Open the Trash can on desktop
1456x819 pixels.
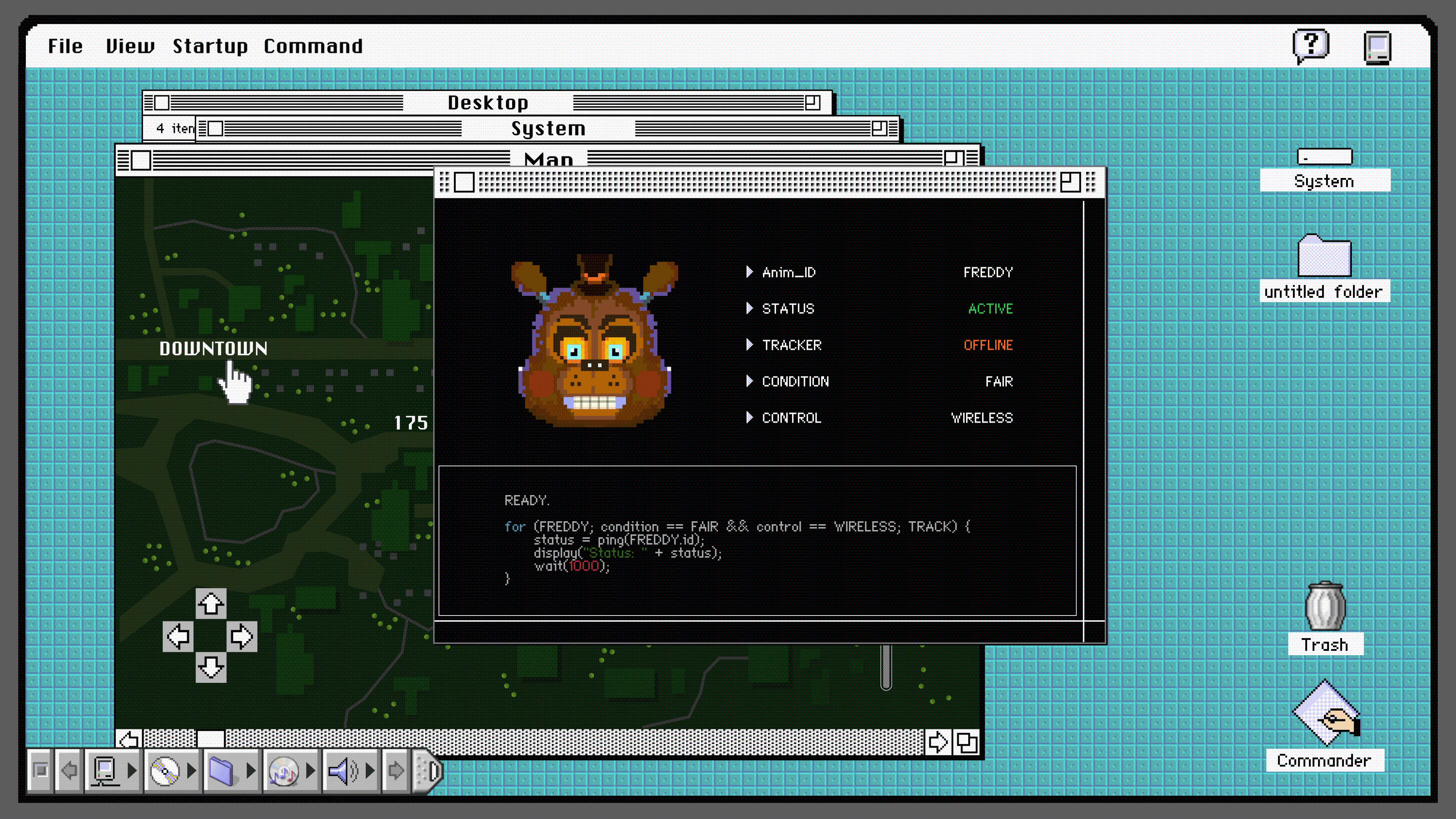tap(1325, 606)
